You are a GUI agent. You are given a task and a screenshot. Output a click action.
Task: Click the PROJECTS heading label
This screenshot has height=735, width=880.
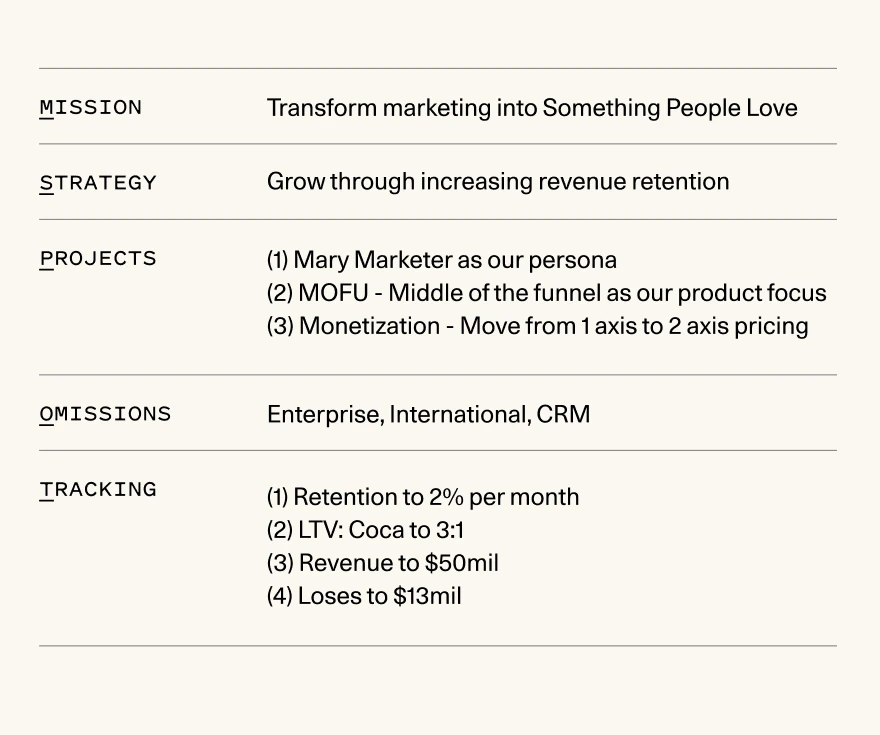[98, 259]
